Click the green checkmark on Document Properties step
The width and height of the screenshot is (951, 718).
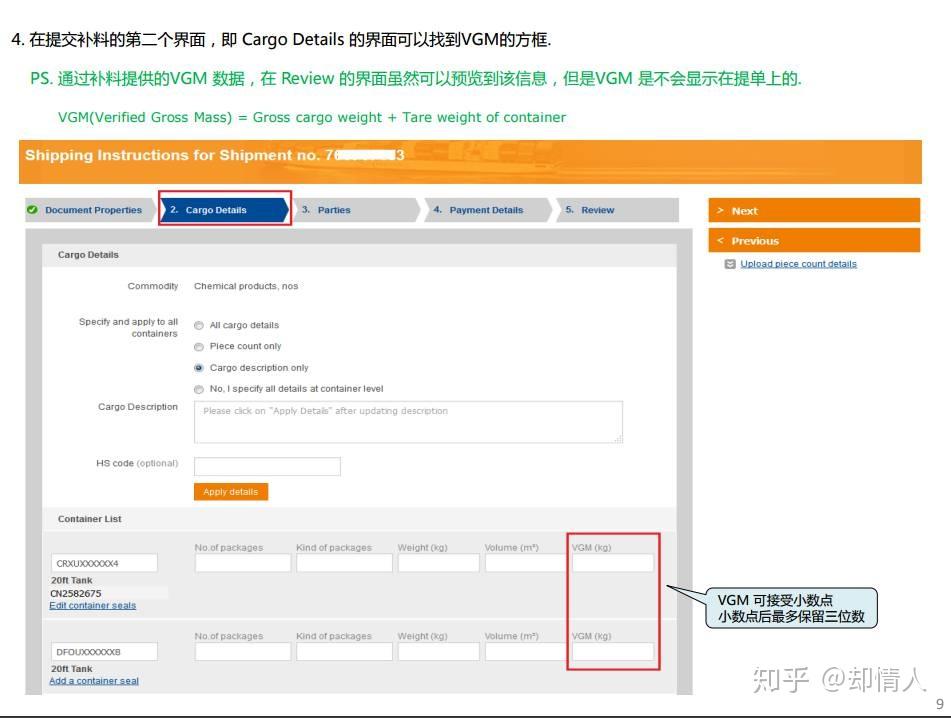(31, 210)
